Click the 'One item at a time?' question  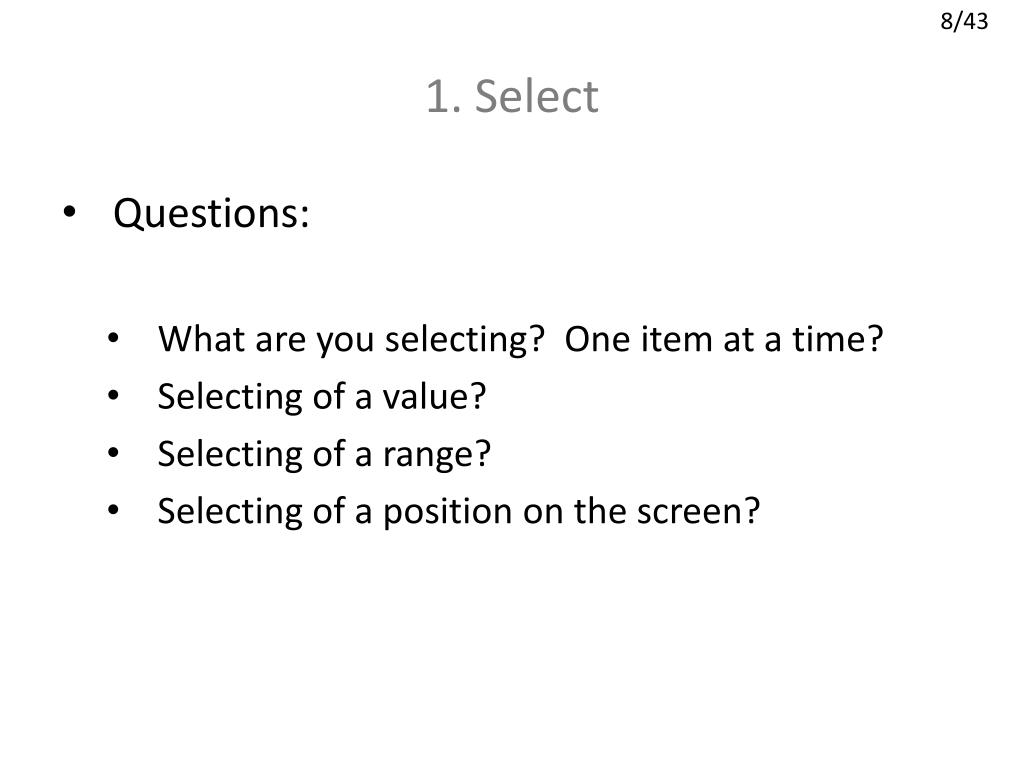coord(724,340)
